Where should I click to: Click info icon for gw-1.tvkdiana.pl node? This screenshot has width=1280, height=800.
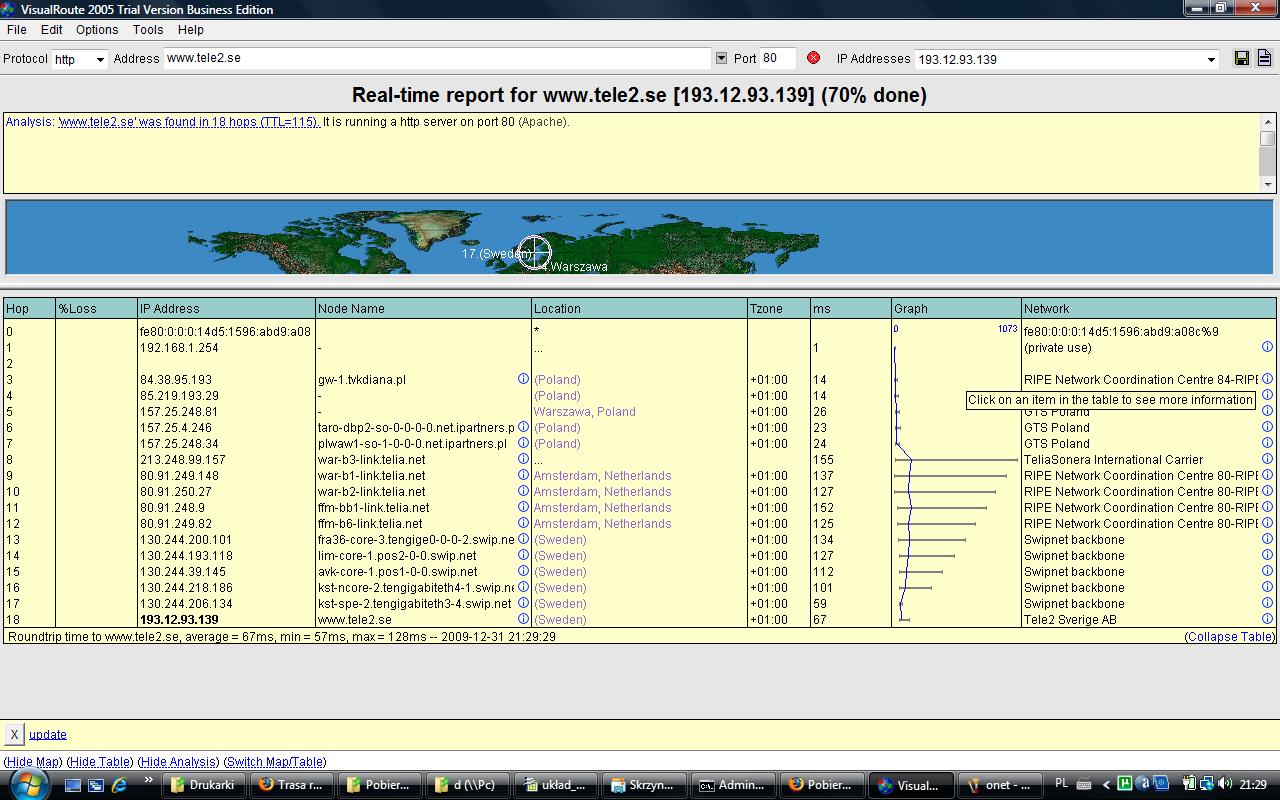tap(523, 379)
